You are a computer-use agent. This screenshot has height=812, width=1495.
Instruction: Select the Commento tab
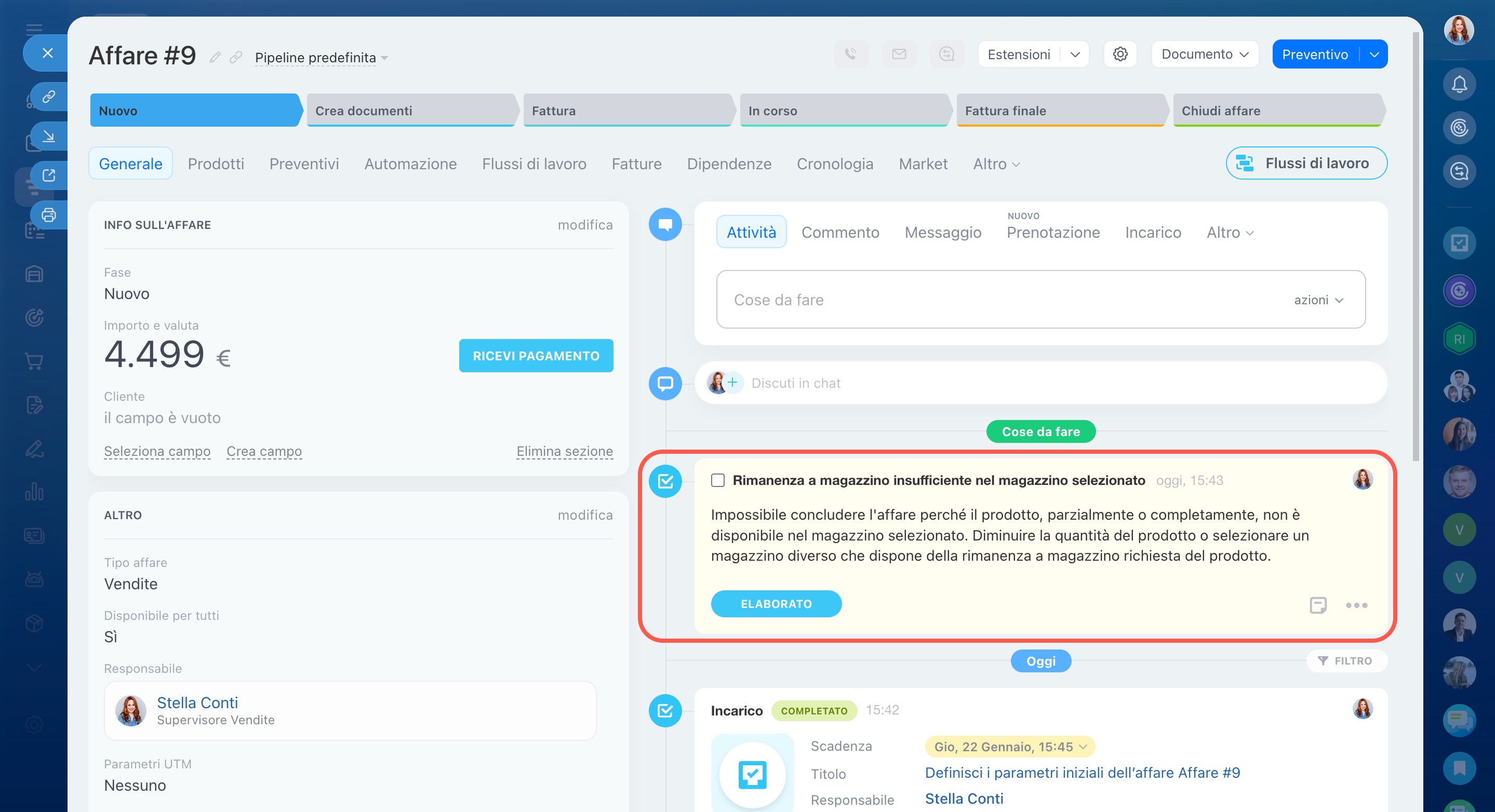pos(840,232)
